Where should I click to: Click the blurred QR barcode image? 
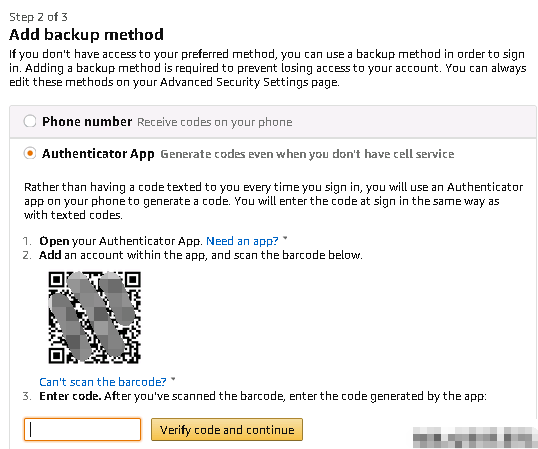click(95, 317)
